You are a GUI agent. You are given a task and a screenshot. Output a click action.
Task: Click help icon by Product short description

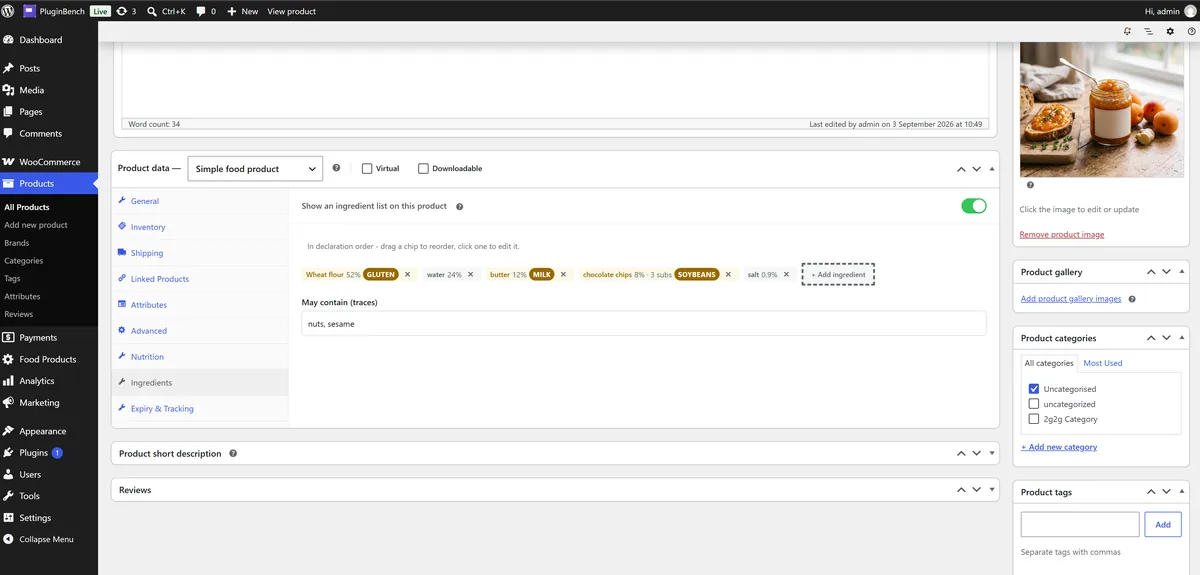click(233, 453)
